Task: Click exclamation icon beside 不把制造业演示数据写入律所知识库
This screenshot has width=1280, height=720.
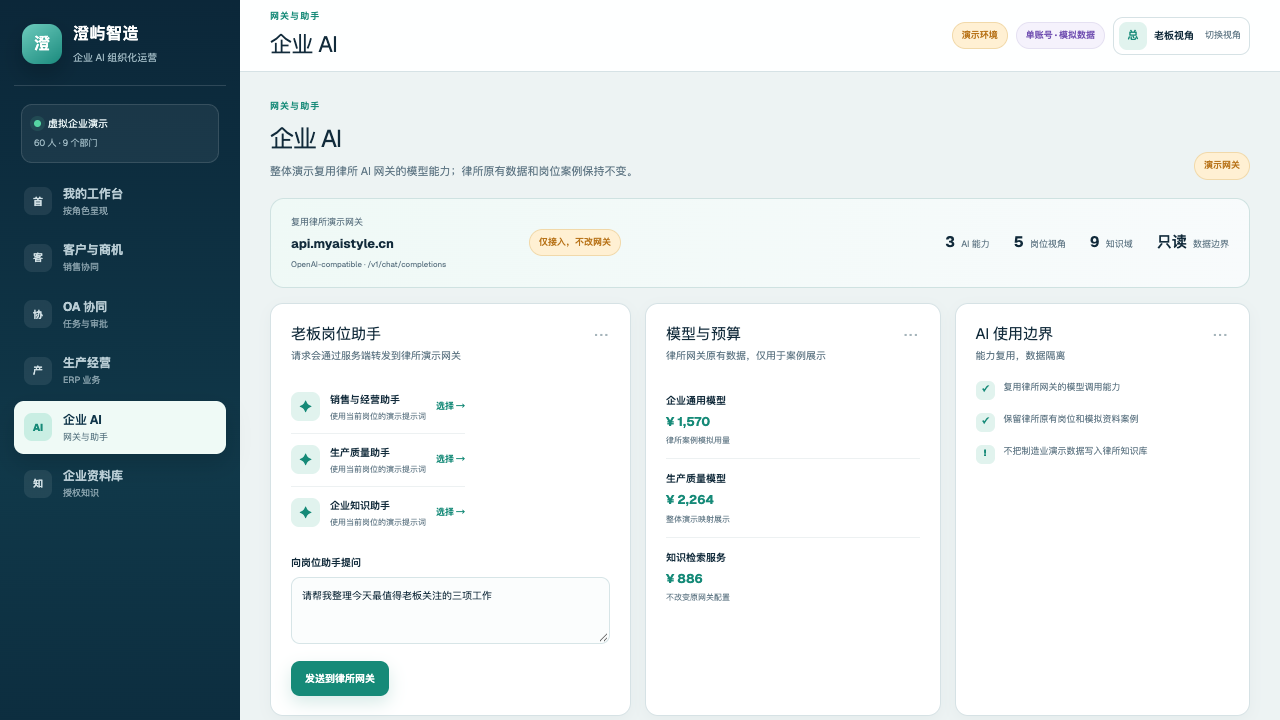Action: click(985, 454)
